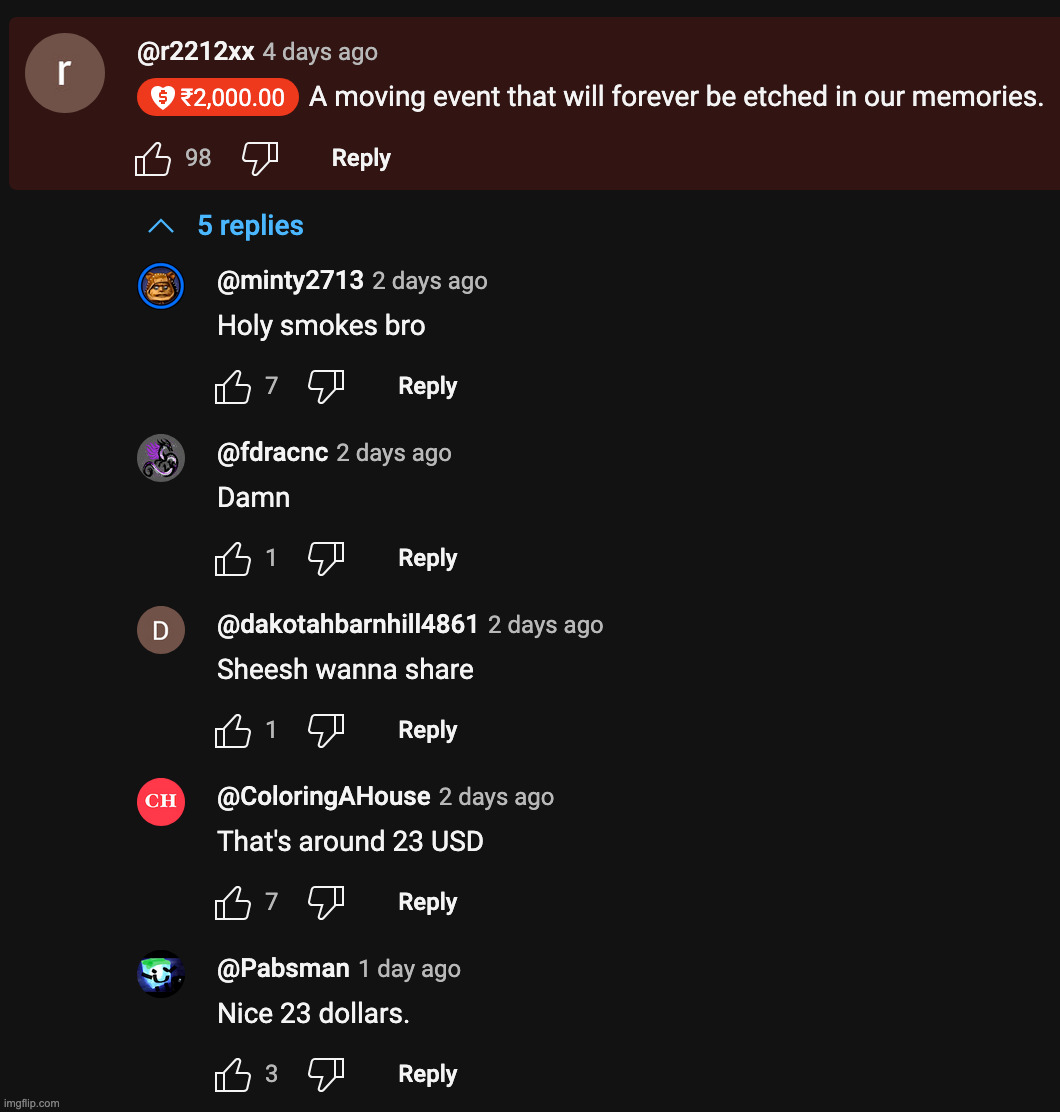The width and height of the screenshot is (1060, 1112).
Task: Dislike @Pabsman's reply
Action: tap(327, 1074)
